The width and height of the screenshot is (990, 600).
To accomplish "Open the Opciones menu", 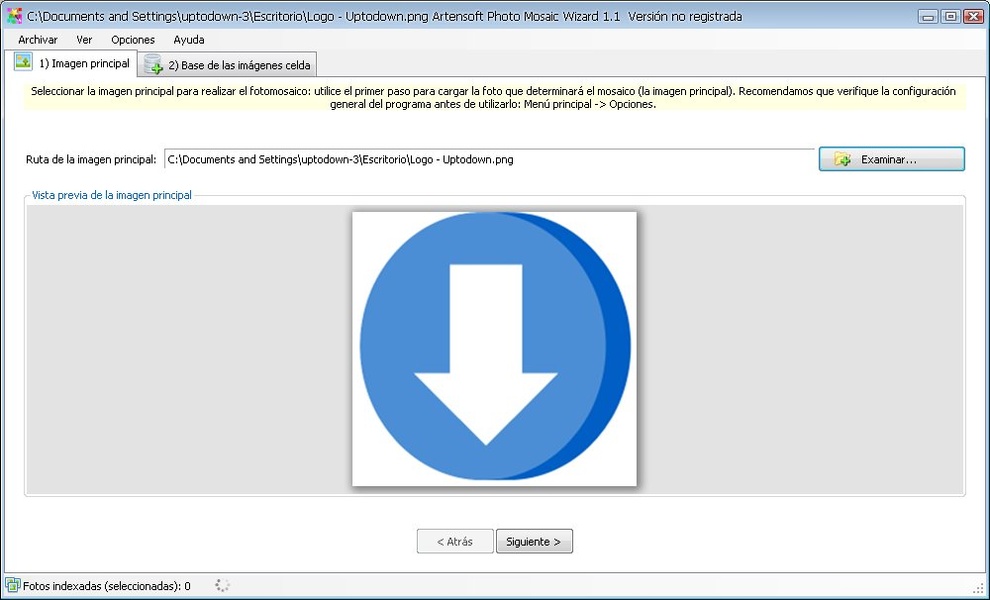I will point(133,40).
